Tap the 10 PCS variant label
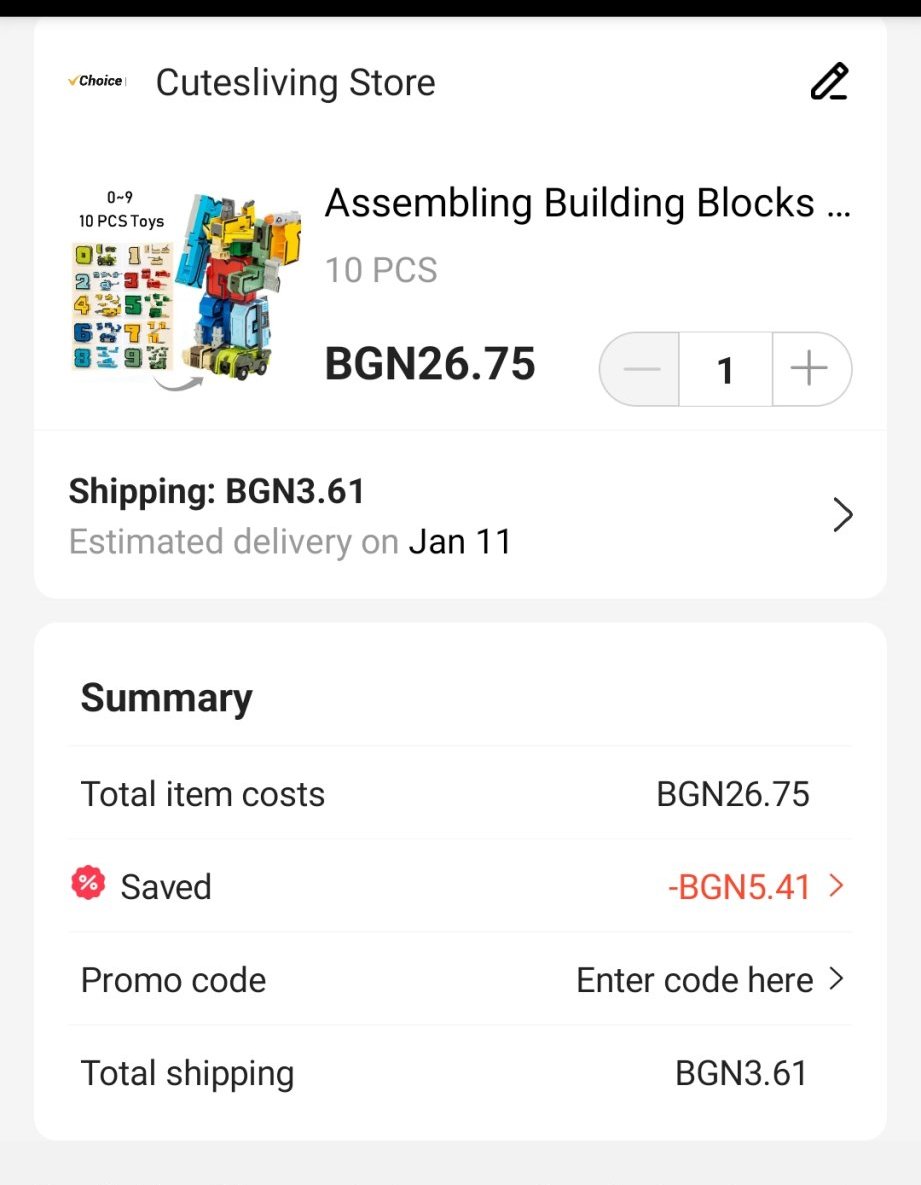 point(381,270)
